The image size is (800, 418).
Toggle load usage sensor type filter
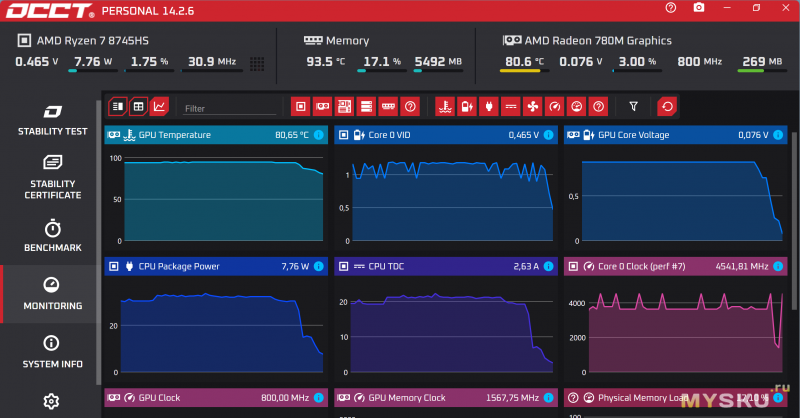577,107
